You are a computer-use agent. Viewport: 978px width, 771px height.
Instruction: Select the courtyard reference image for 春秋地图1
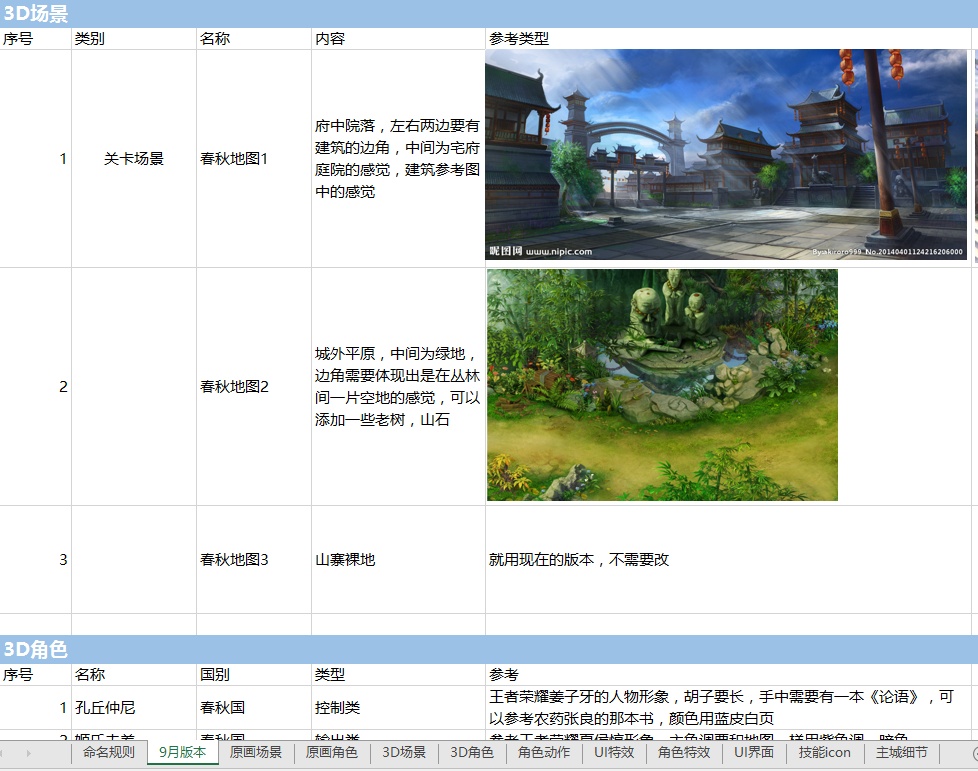(x=726, y=155)
